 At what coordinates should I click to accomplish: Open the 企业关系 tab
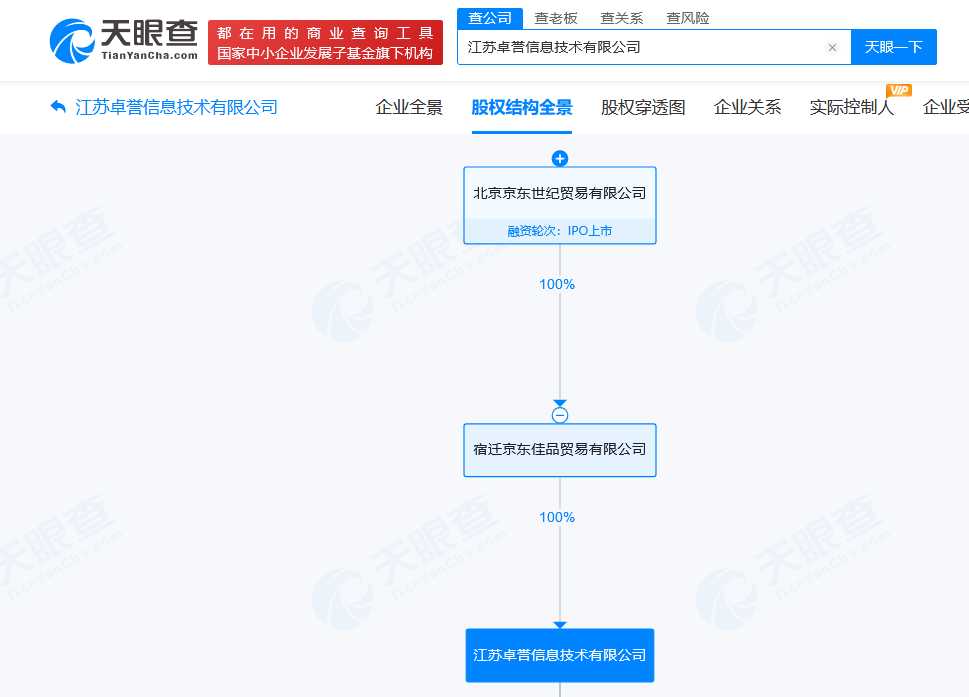point(747,108)
